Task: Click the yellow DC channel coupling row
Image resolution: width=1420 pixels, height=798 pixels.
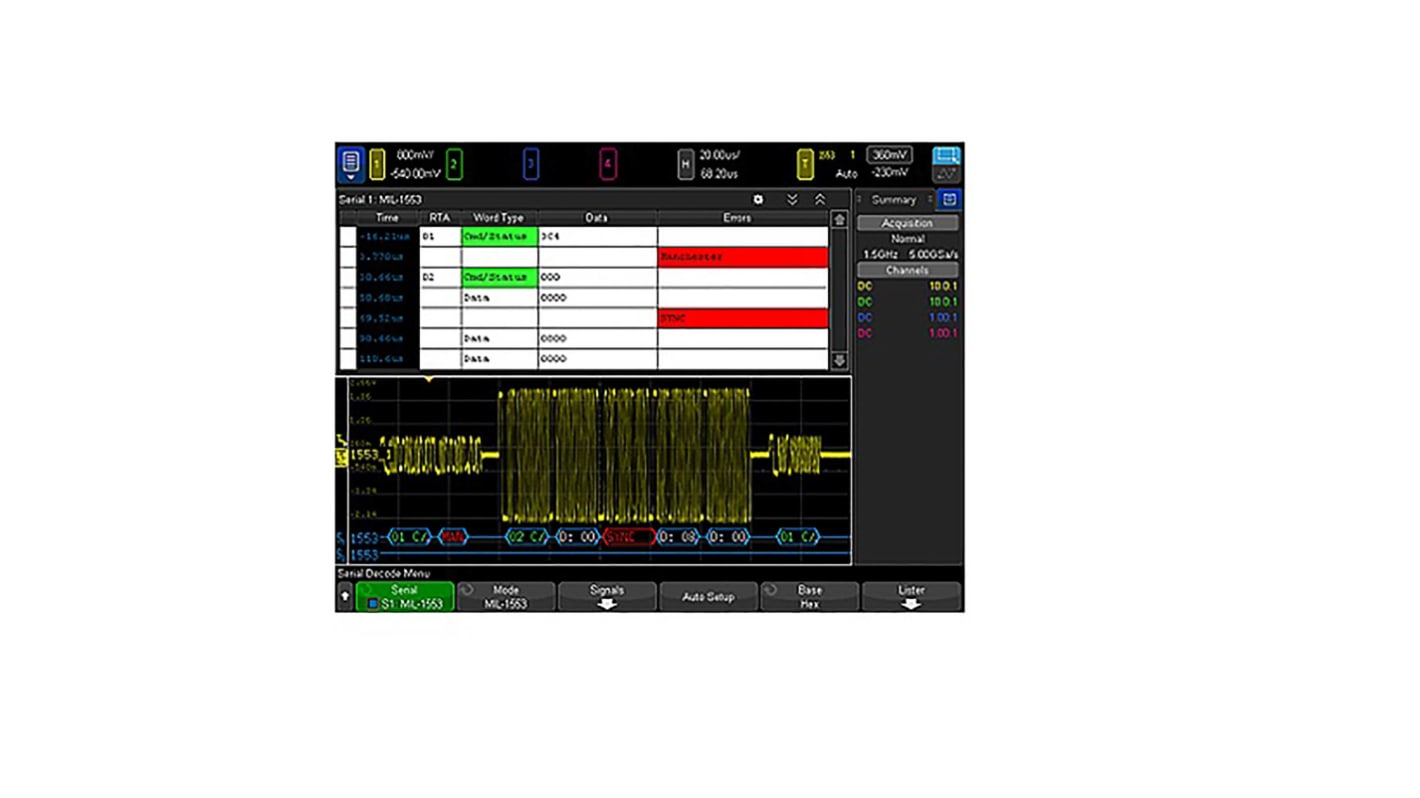Action: click(x=907, y=286)
